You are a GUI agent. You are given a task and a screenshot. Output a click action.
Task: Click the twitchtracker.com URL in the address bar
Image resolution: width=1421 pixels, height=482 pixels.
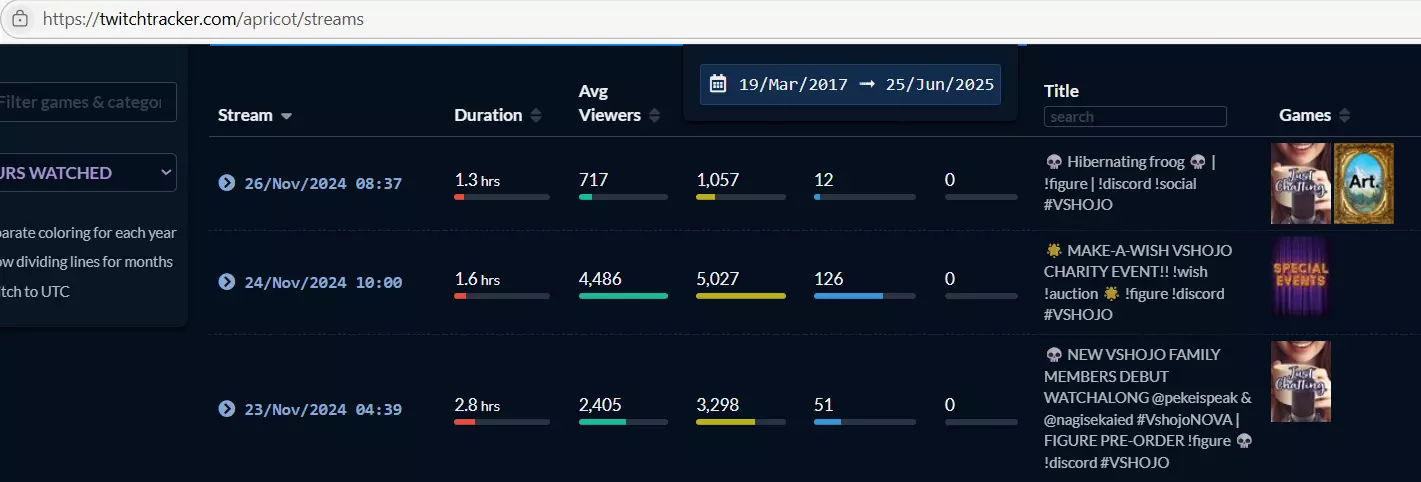pyautogui.click(x=203, y=19)
